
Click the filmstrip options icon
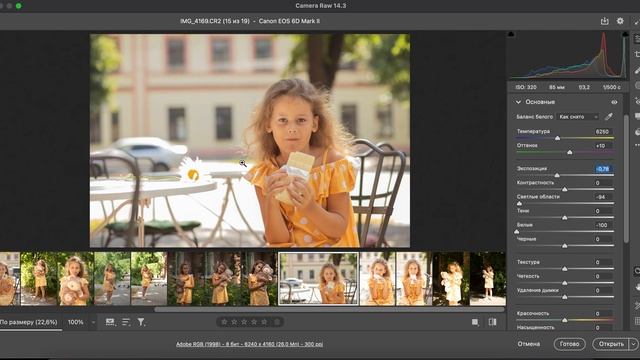click(110, 322)
